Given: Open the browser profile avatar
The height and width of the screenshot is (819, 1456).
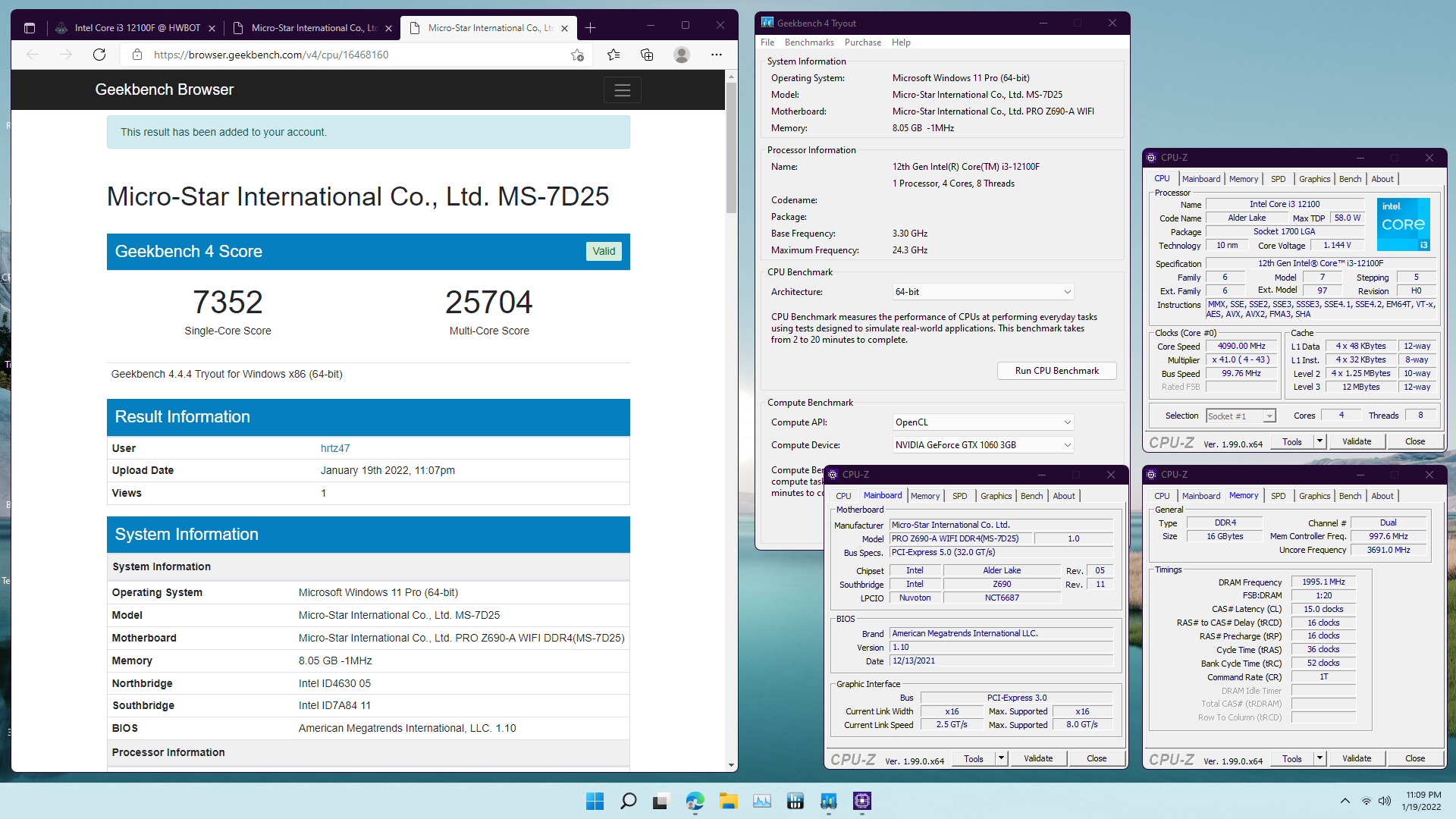Looking at the screenshot, I should coord(682,55).
